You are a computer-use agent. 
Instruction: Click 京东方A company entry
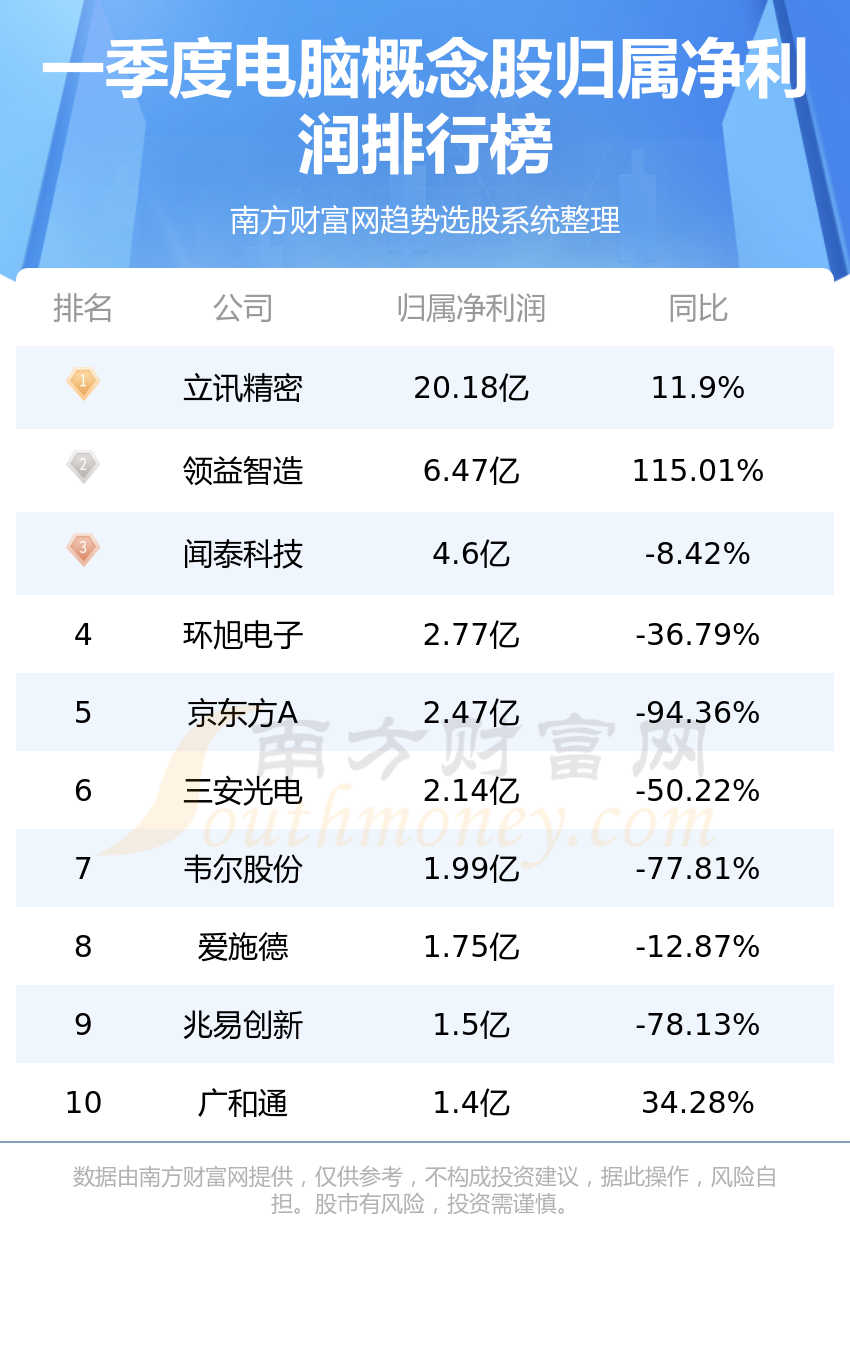pyautogui.click(x=243, y=713)
